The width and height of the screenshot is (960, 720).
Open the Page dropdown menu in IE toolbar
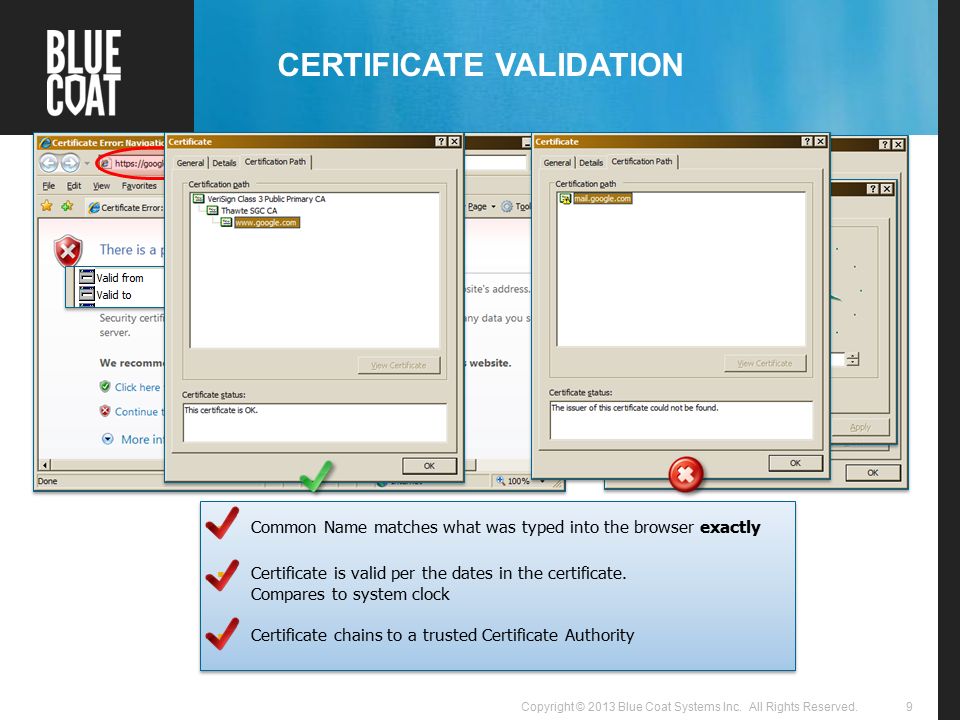tap(481, 207)
